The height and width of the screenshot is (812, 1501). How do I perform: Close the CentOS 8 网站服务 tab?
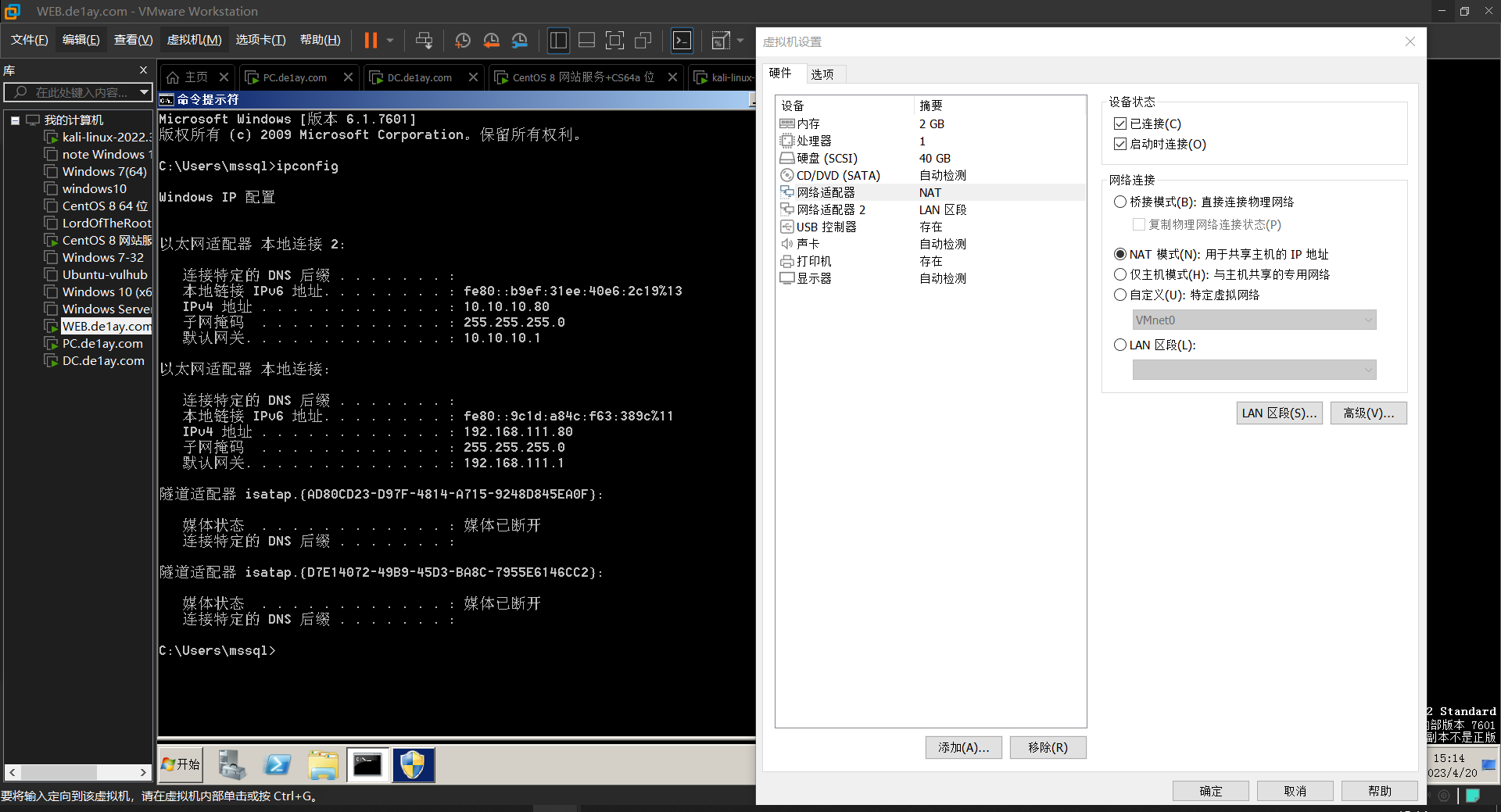pyautogui.click(x=672, y=77)
